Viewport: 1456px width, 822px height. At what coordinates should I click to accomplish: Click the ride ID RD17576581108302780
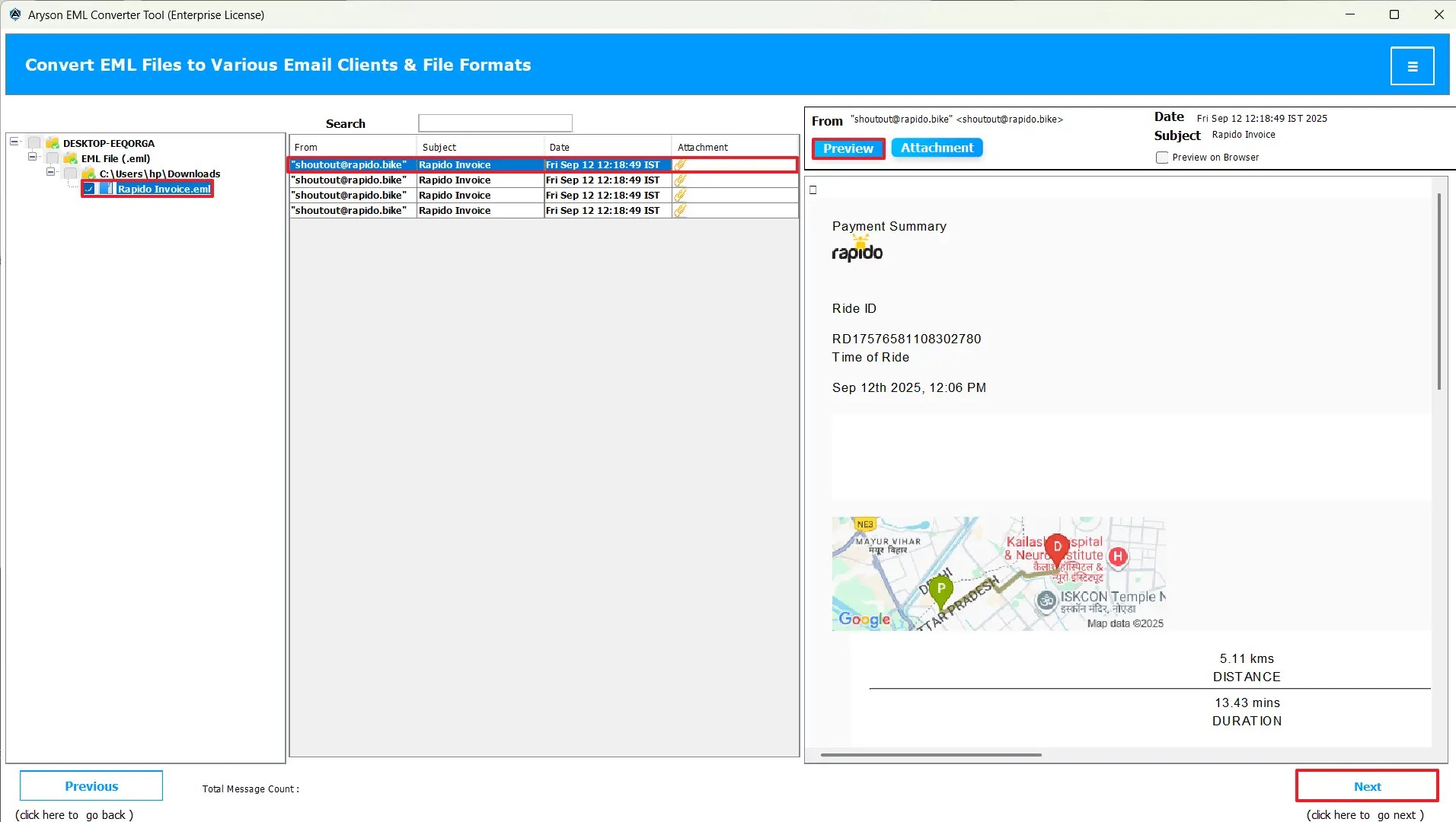[906, 339]
